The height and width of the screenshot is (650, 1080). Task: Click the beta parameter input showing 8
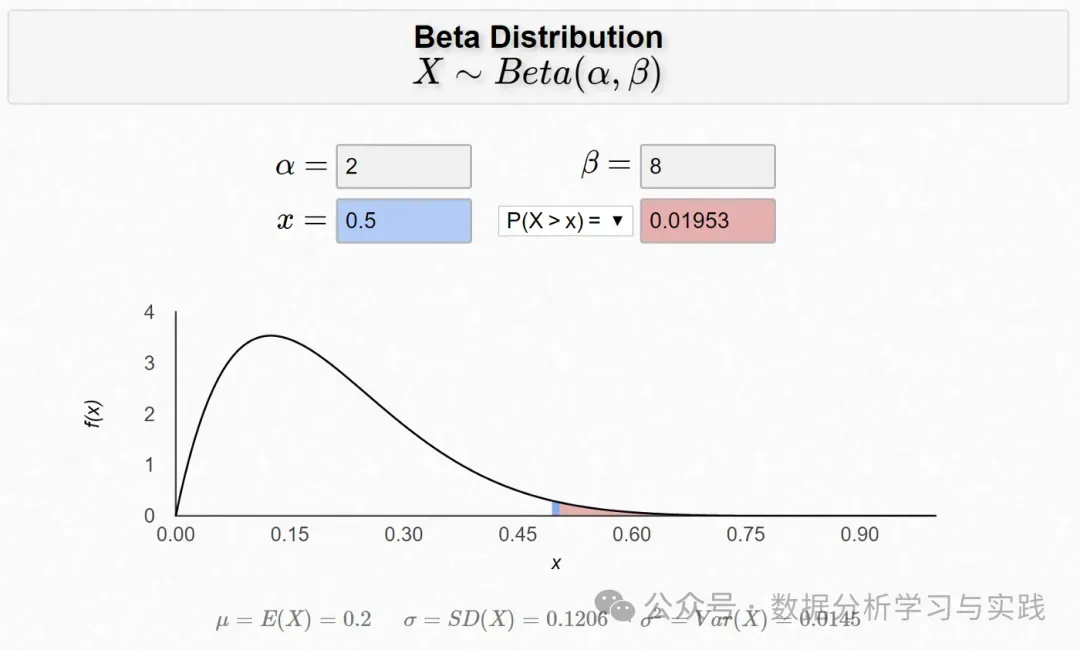[707, 166]
